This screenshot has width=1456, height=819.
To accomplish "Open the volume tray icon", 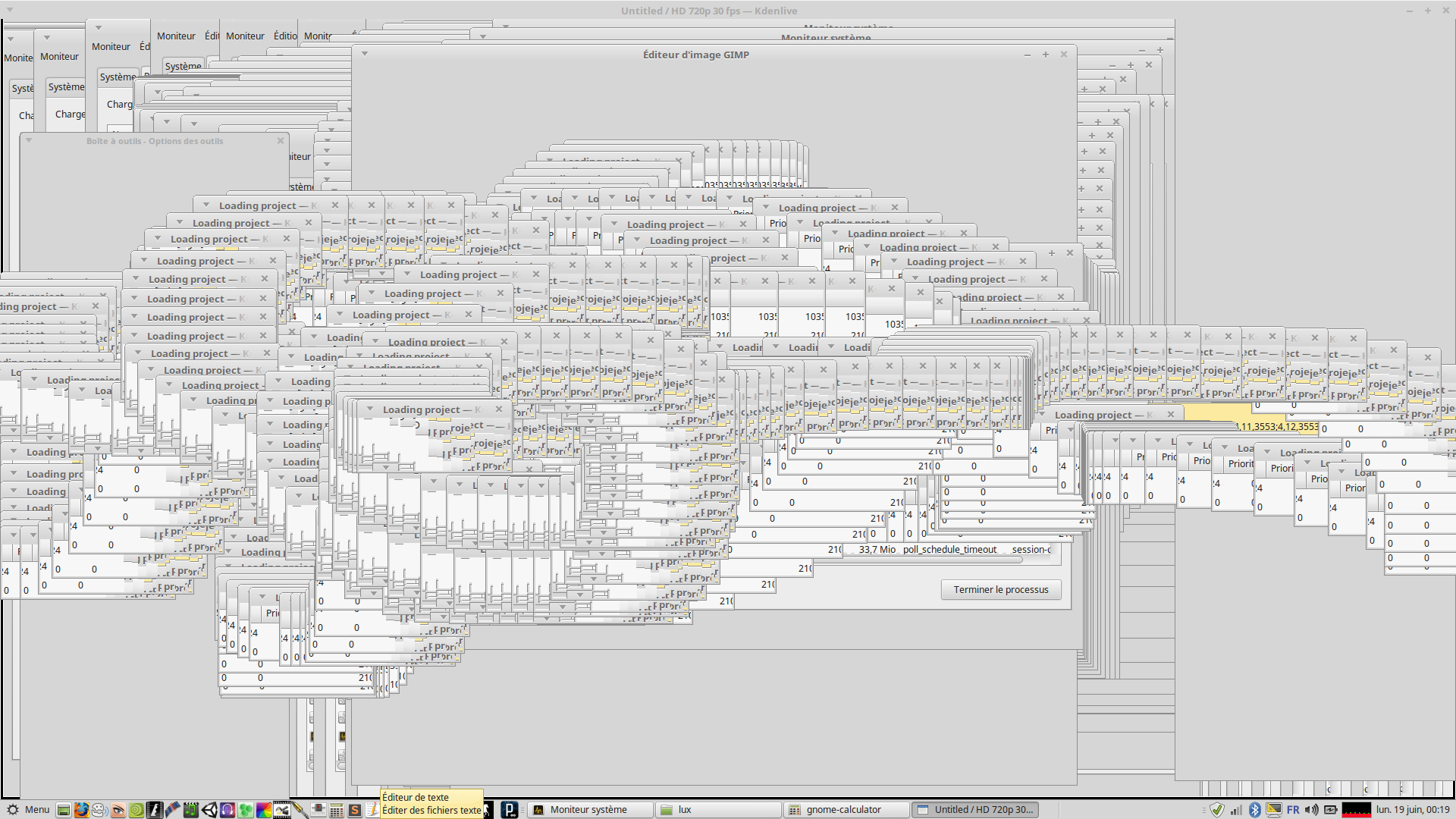I will pyautogui.click(x=1311, y=810).
